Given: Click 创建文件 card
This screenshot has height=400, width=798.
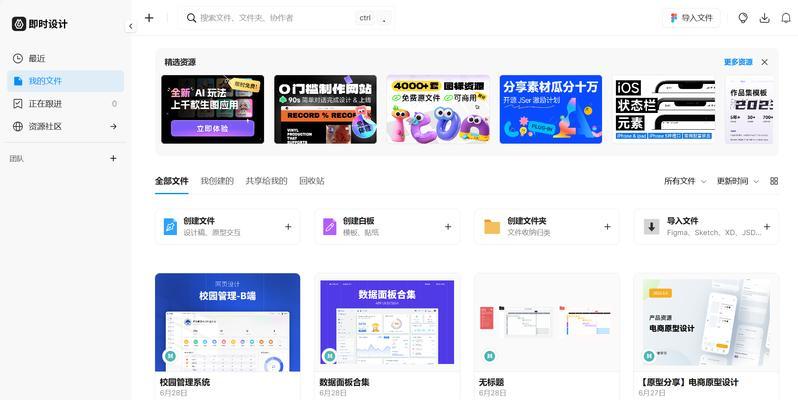Looking at the screenshot, I should click(227, 226).
